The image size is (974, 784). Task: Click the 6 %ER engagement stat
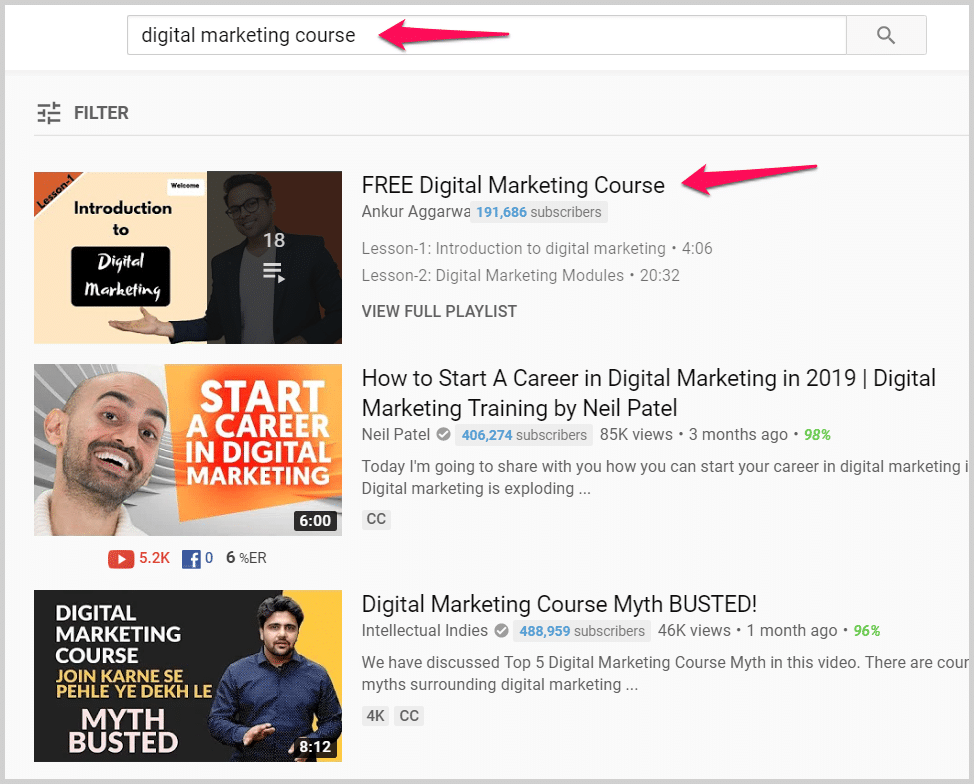click(246, 558)
